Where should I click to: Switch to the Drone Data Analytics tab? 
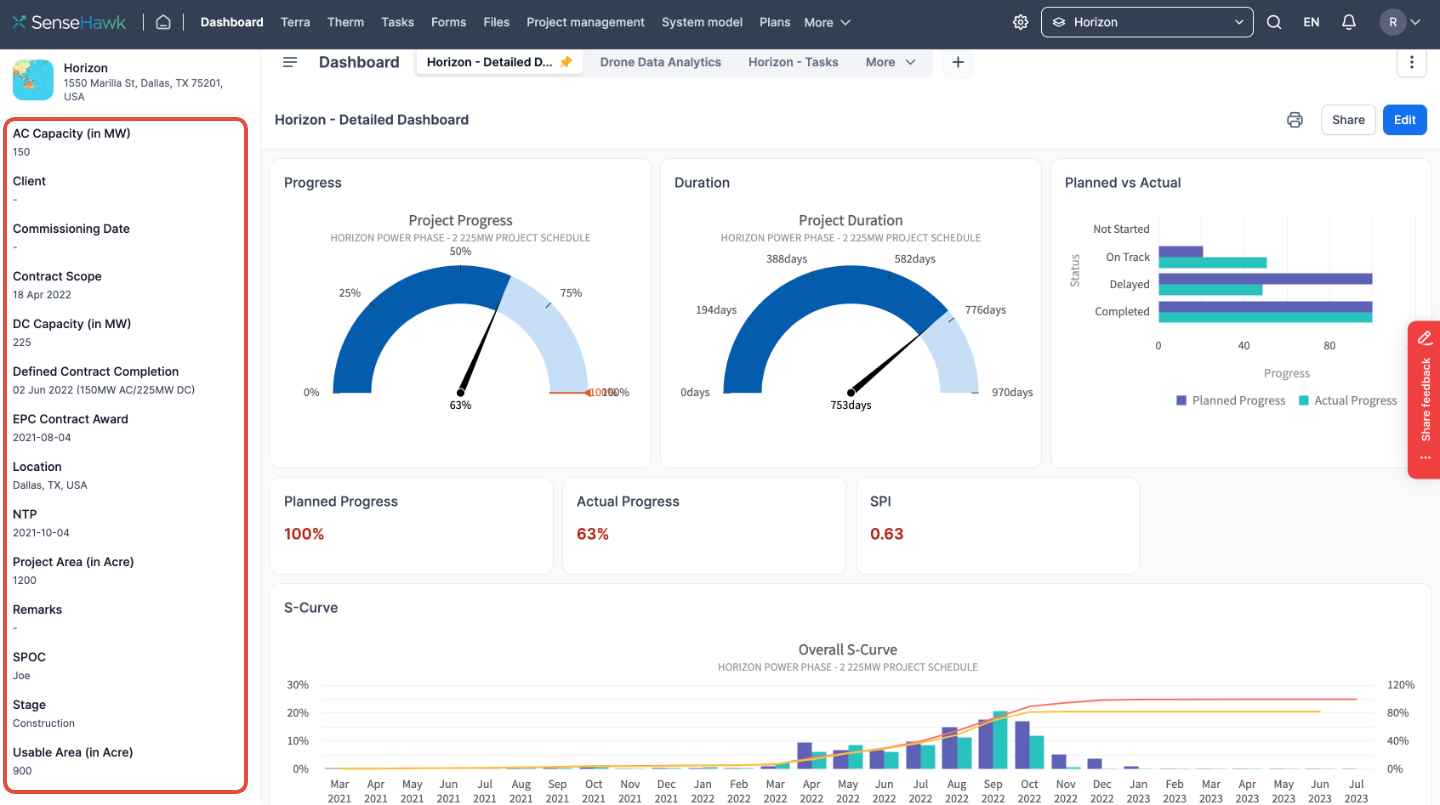tap(660, 62)
